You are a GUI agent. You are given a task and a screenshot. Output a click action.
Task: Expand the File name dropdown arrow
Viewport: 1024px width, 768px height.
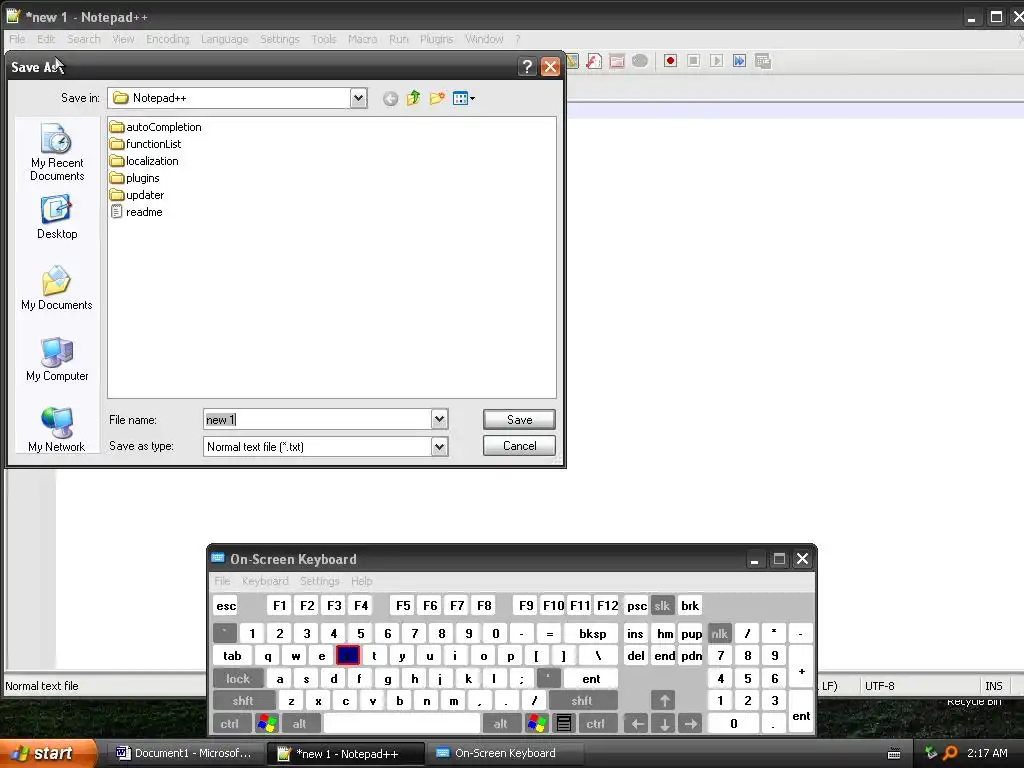point(440,419)
